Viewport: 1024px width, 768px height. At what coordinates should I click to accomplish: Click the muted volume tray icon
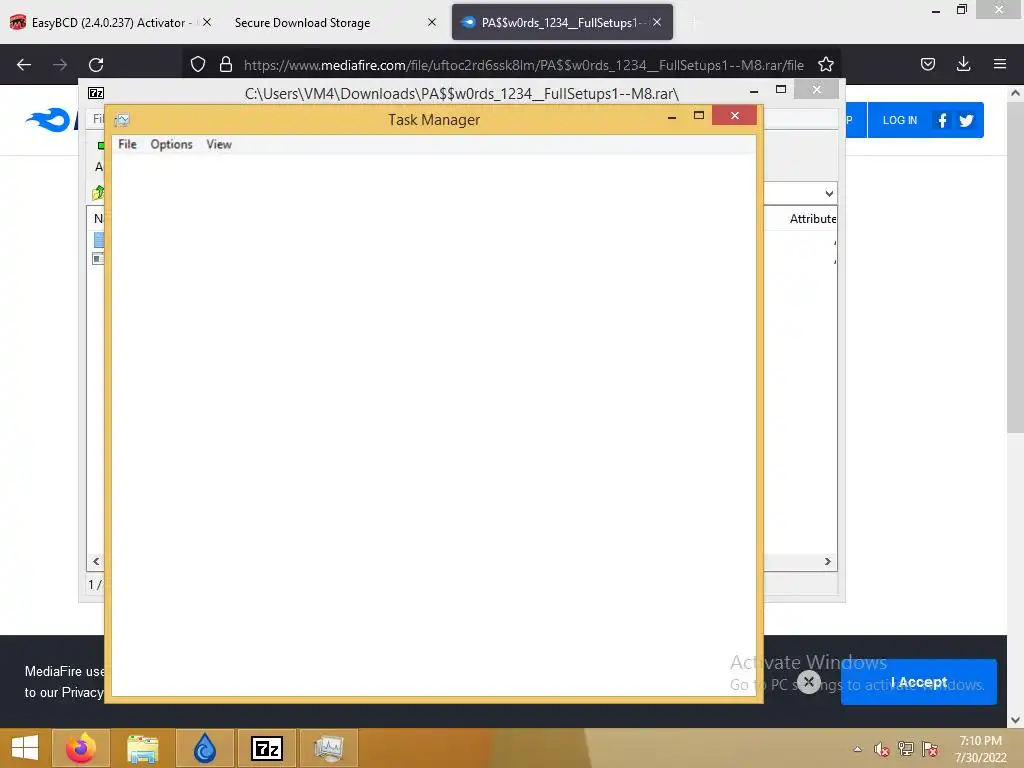[882, 749]
